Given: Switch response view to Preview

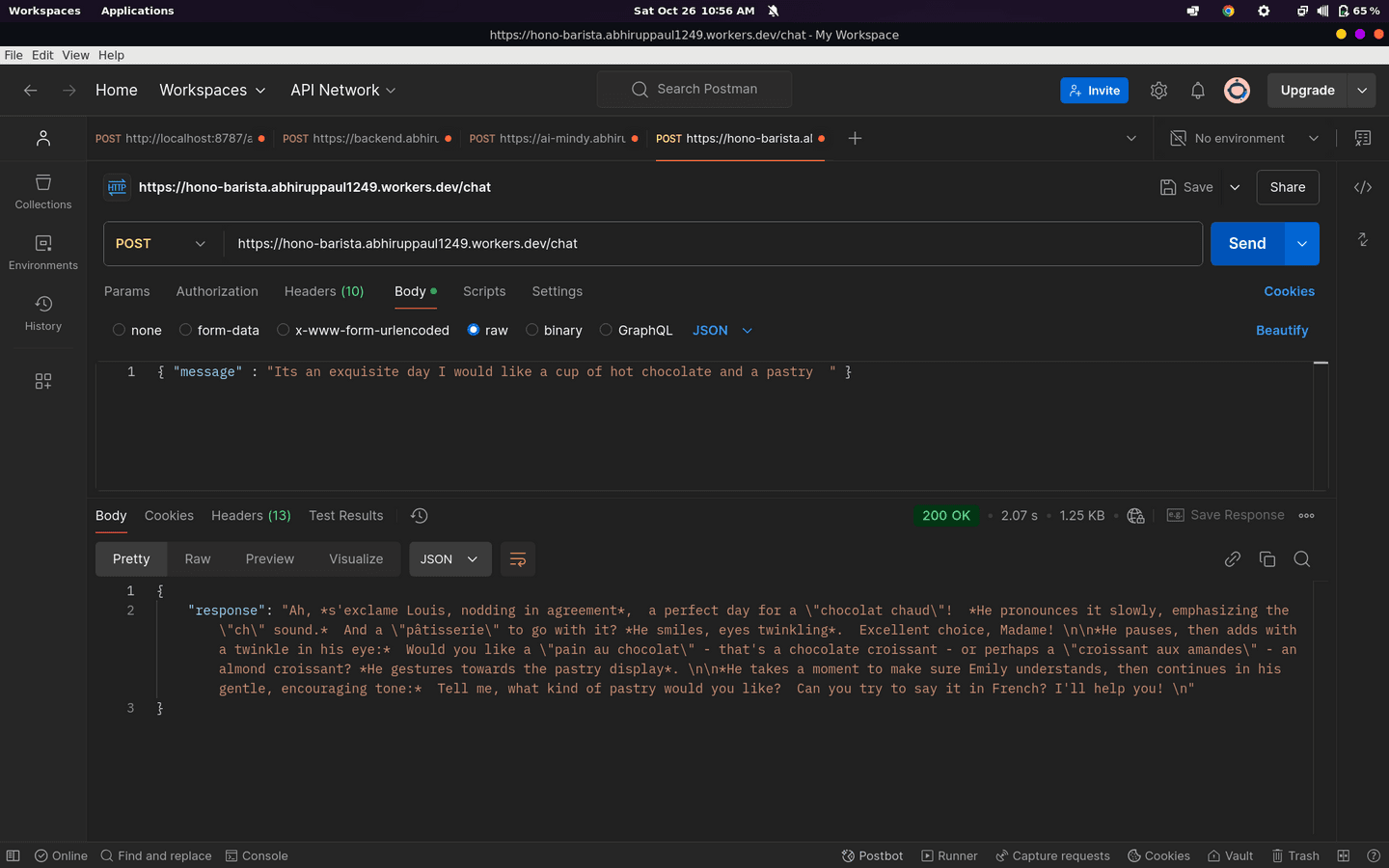Looking at the screenshot, I should (x=270, y=559).
